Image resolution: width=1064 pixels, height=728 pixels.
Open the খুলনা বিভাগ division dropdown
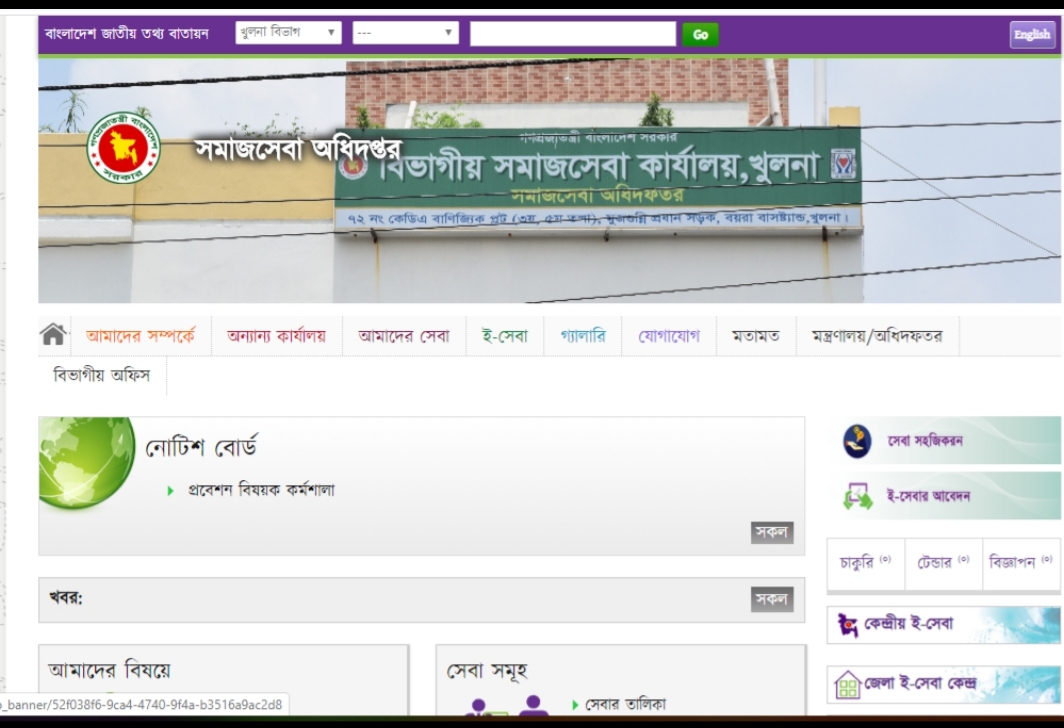(288, 33)
